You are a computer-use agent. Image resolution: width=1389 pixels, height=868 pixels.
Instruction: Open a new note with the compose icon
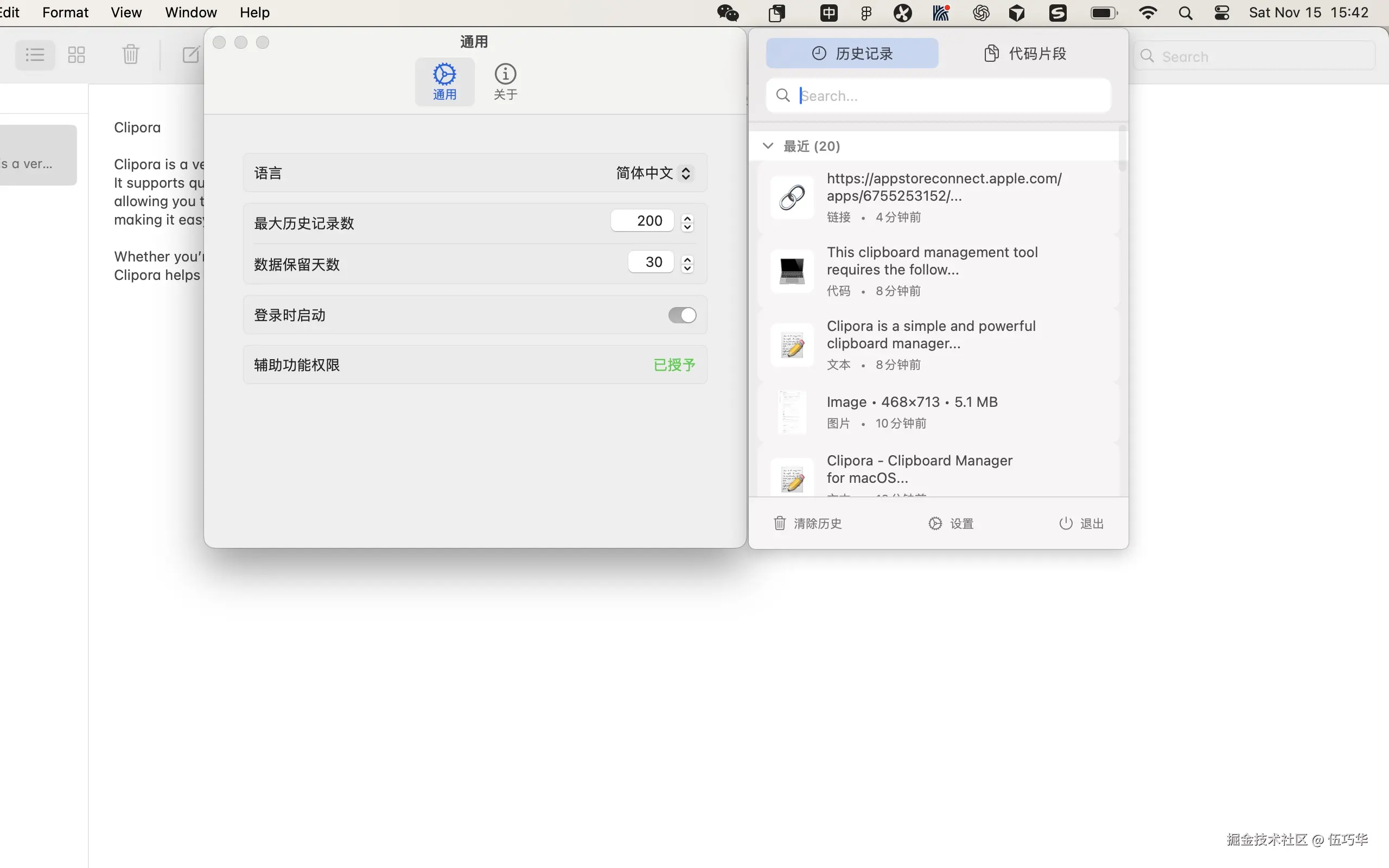point(192,54)
